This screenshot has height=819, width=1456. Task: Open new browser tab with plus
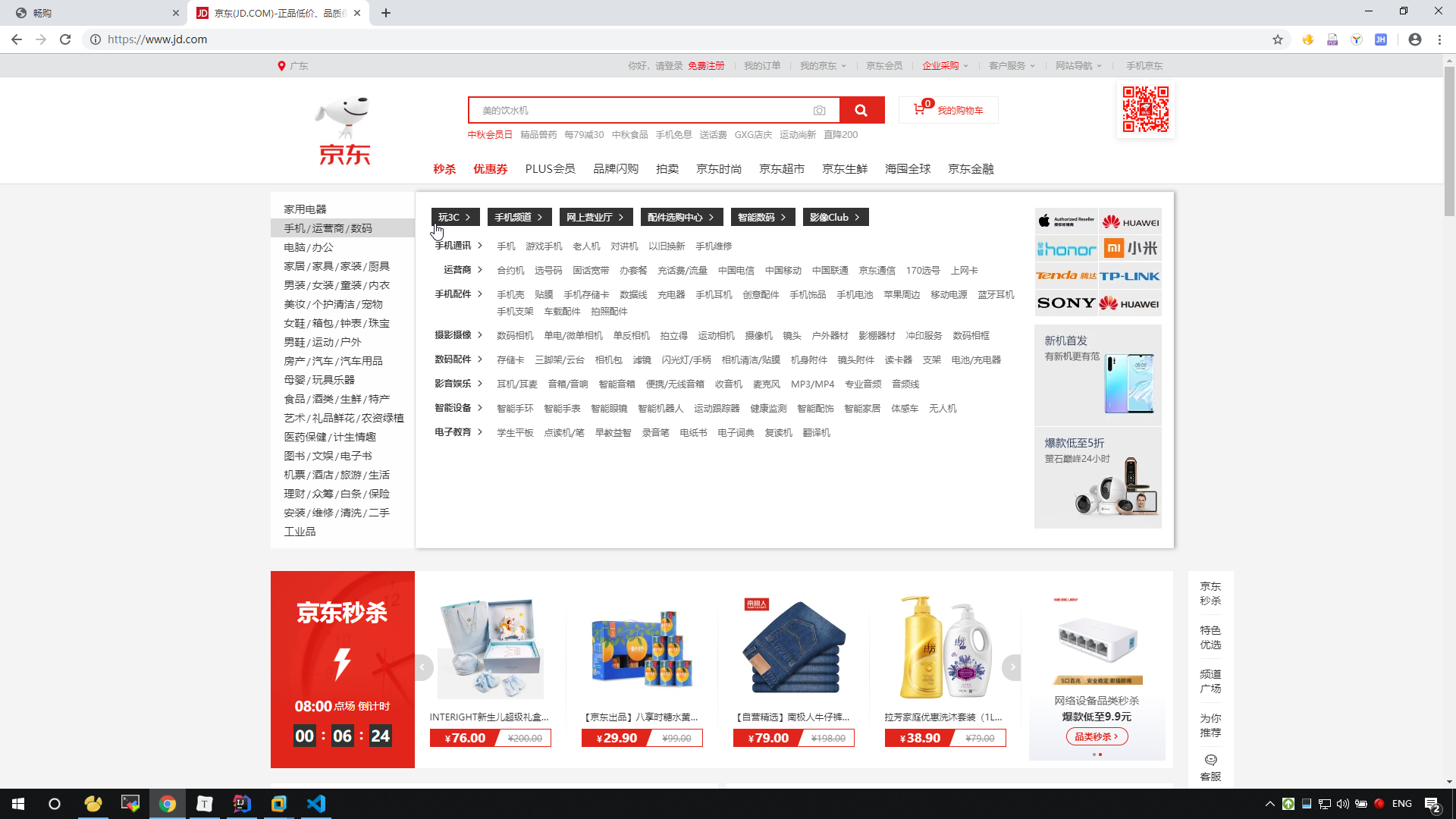tap(386, 13)
